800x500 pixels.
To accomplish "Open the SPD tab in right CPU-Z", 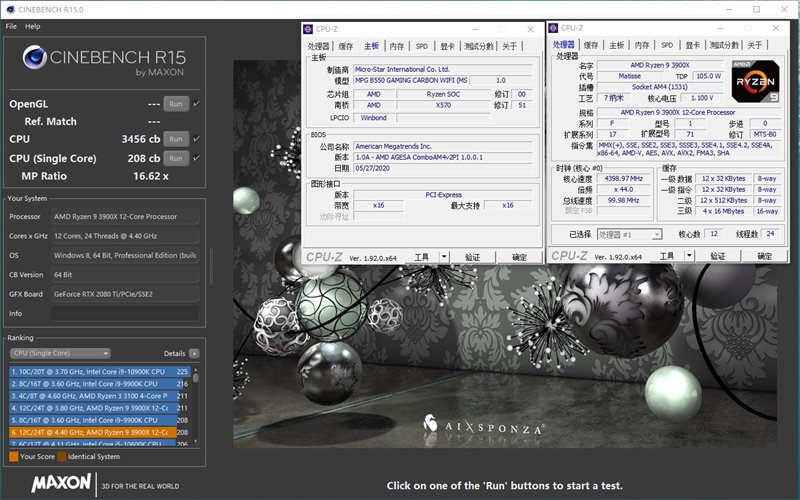I will (667, 45).
